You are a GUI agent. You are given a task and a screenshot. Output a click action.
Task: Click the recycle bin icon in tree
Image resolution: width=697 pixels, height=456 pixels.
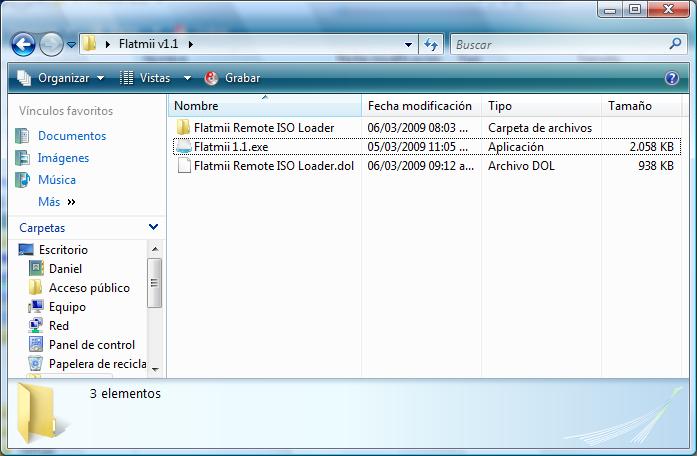[x=36, y=364]
